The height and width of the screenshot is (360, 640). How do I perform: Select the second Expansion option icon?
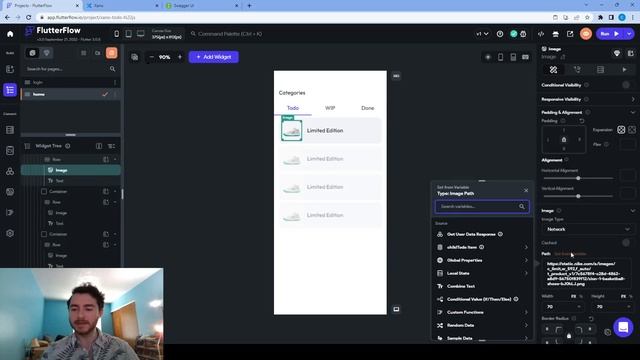tap(632, 130)
